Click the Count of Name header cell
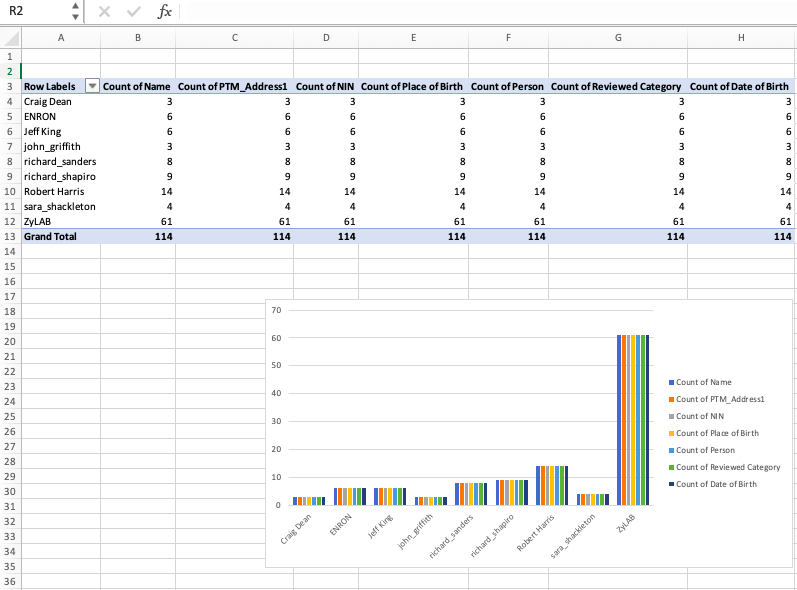Screen dimensions: 797x590 138,86
